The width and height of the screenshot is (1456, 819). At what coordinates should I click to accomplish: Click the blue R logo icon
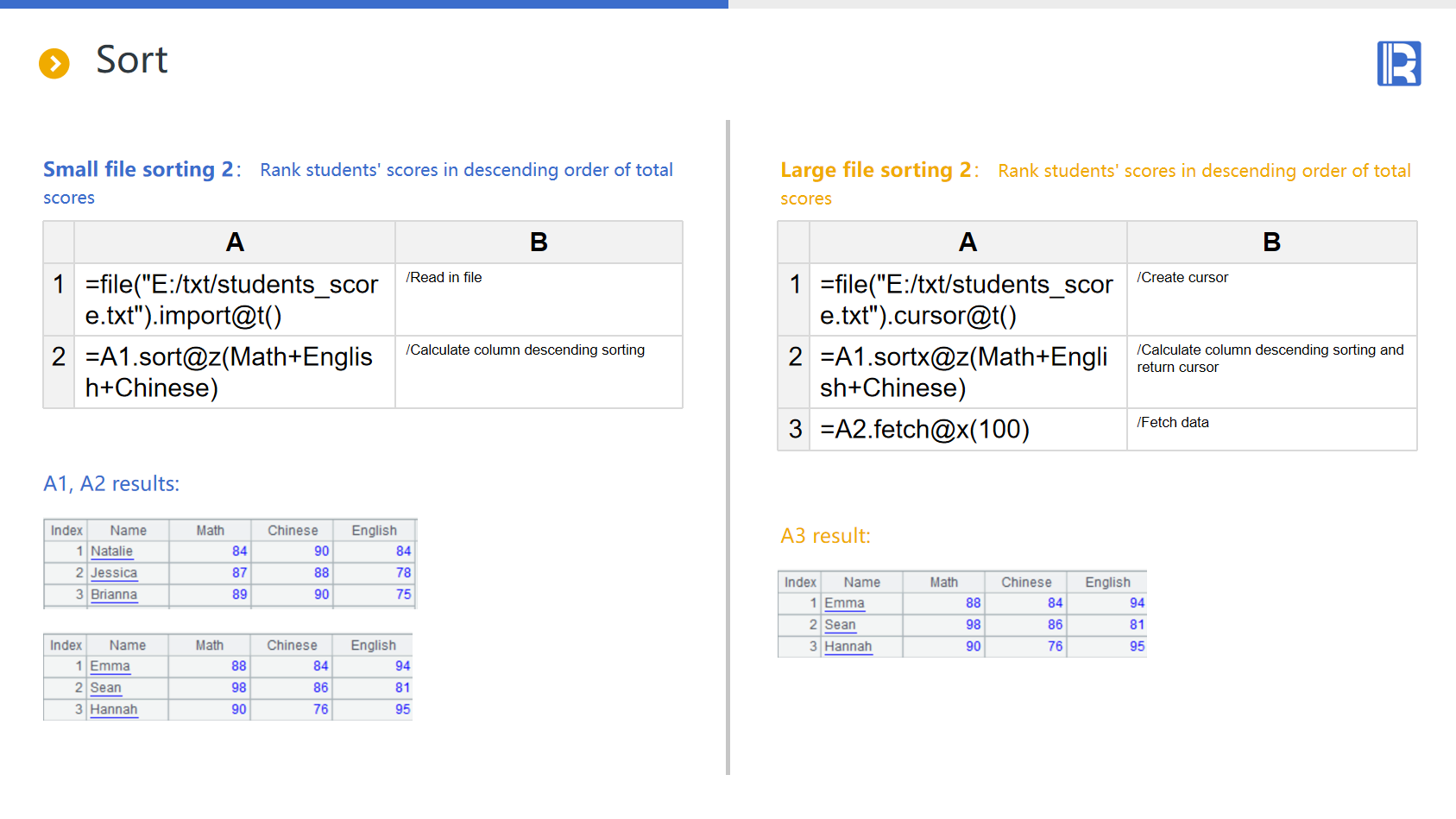click(x=1398, y=64)
